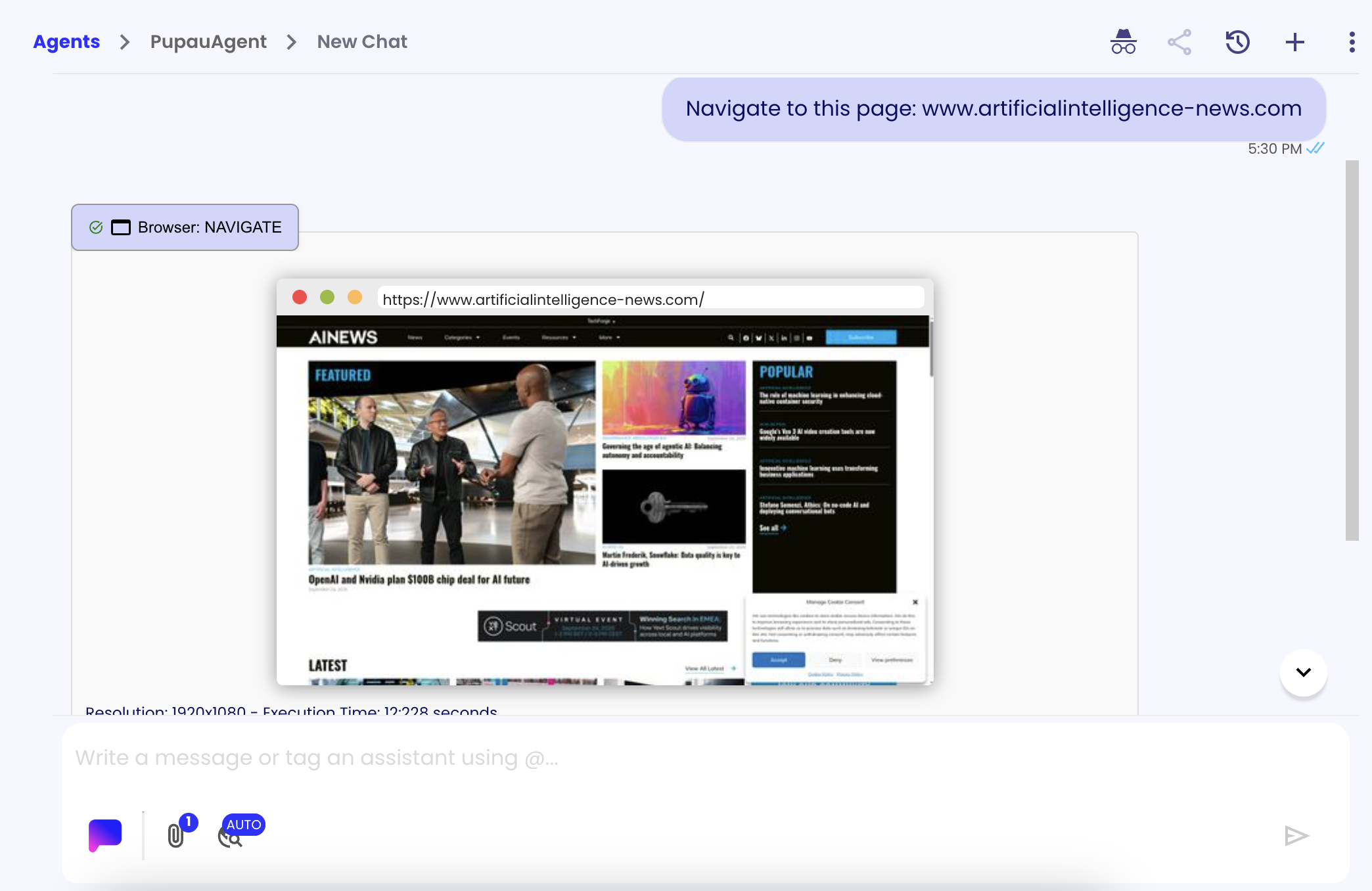Click the orange dot in browser preview
Image resolution: width=1372 pixels, height=891 pixels.
click(x=355, y=297)
